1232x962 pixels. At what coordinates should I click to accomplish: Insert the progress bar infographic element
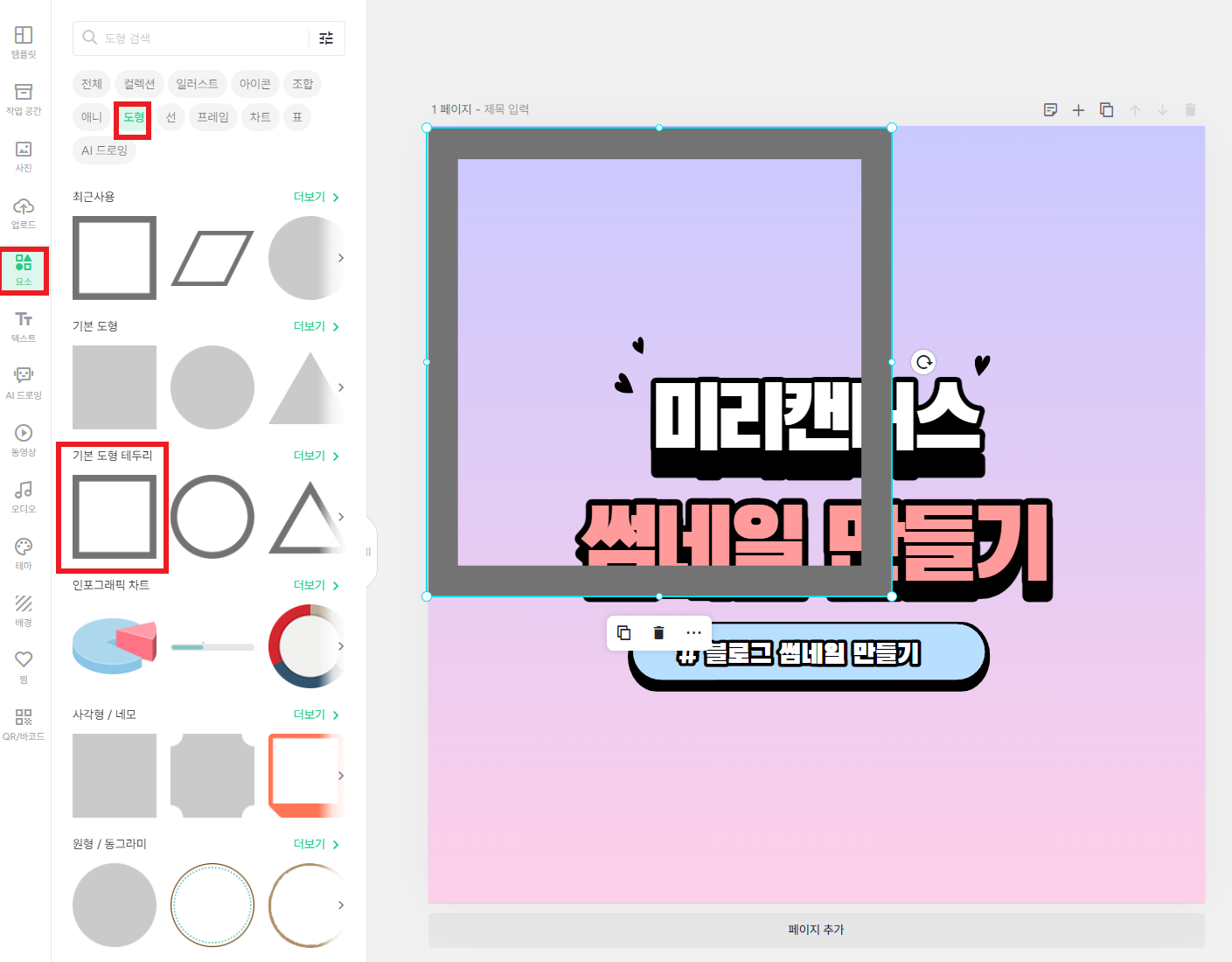click(212, 647)
